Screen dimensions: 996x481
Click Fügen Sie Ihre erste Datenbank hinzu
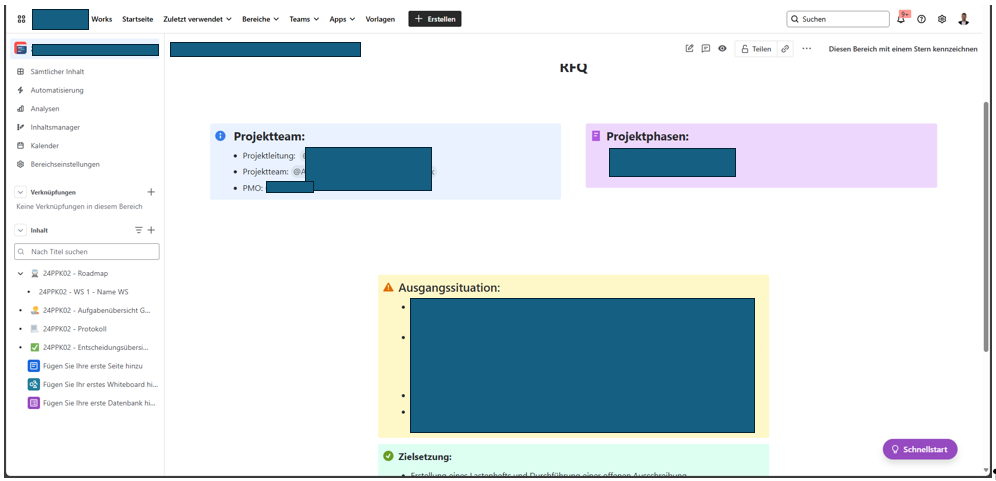tap(92, 403)
